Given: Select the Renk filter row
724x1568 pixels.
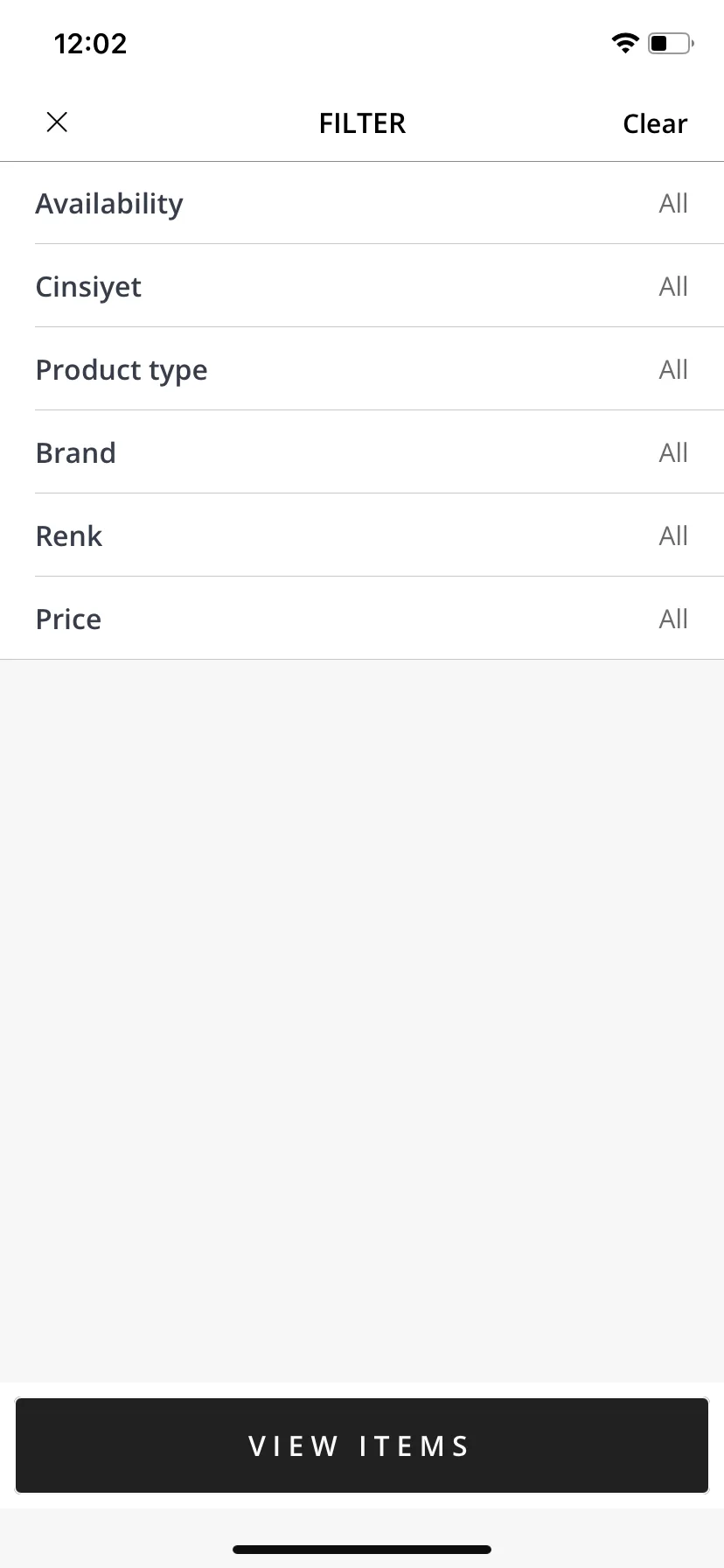Looking at the screenshot, I should point(362,535).
